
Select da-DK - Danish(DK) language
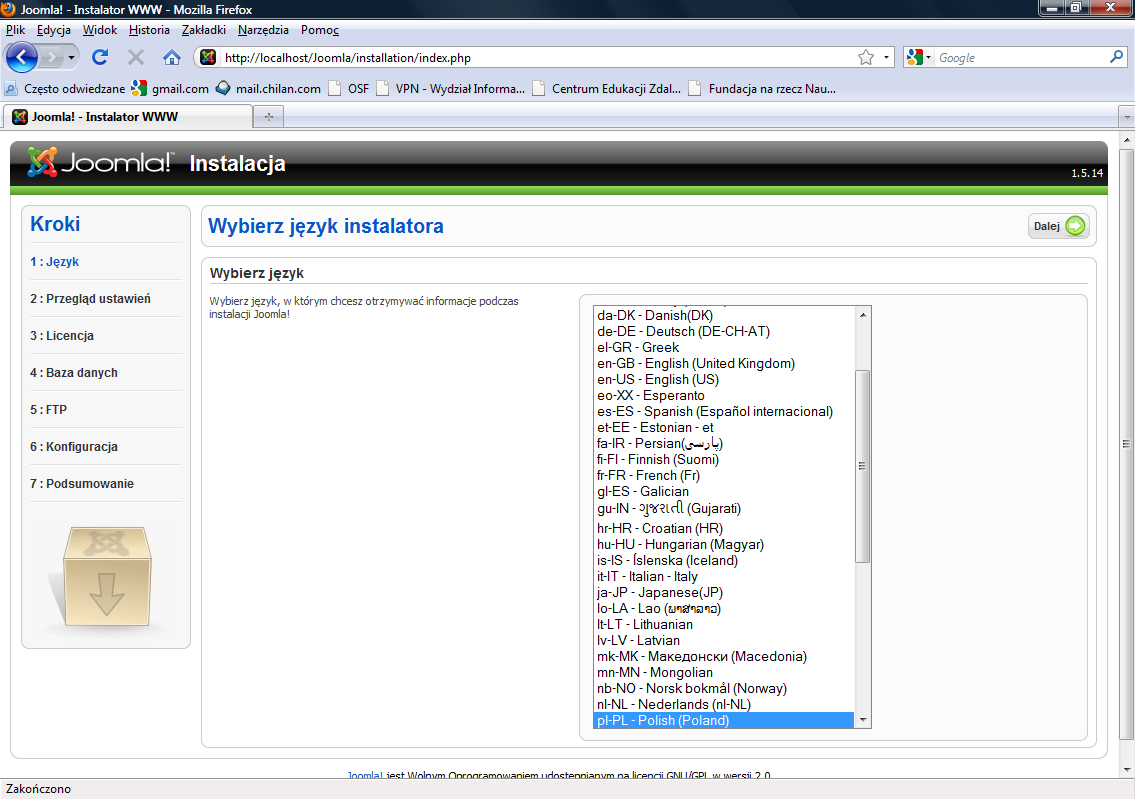point(724,315)
